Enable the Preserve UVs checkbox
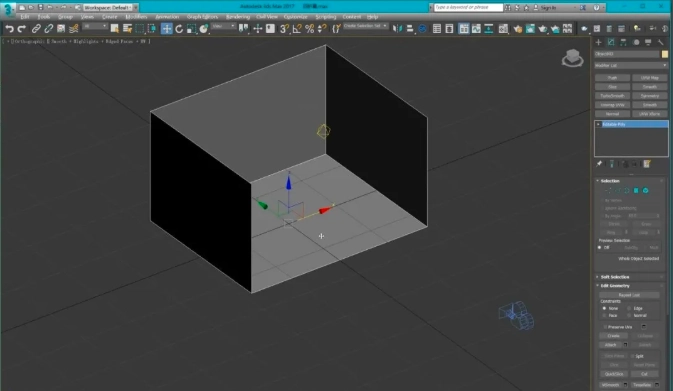 [x=605, y=327]
